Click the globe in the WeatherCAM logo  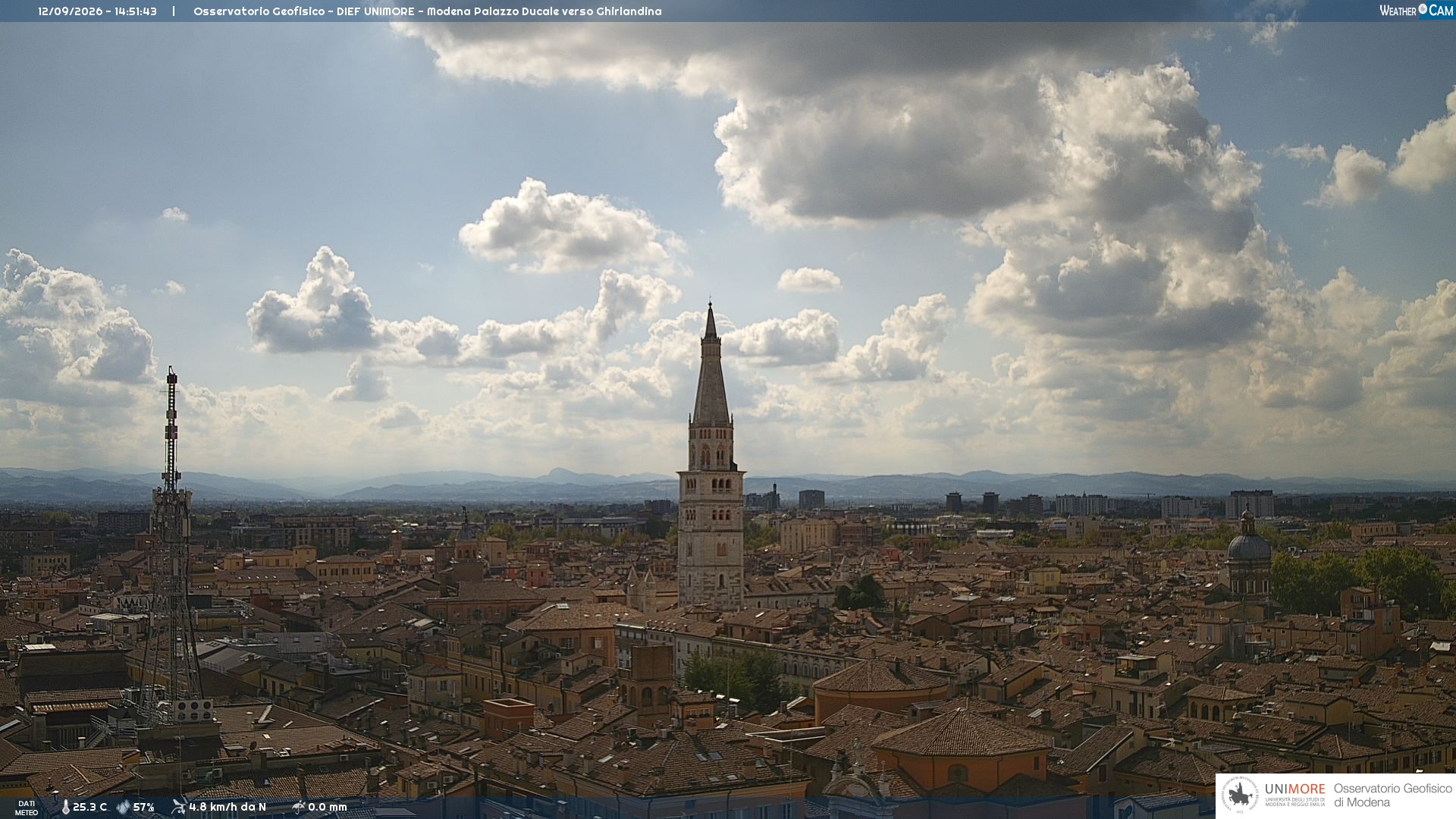tap(1423, 9)
